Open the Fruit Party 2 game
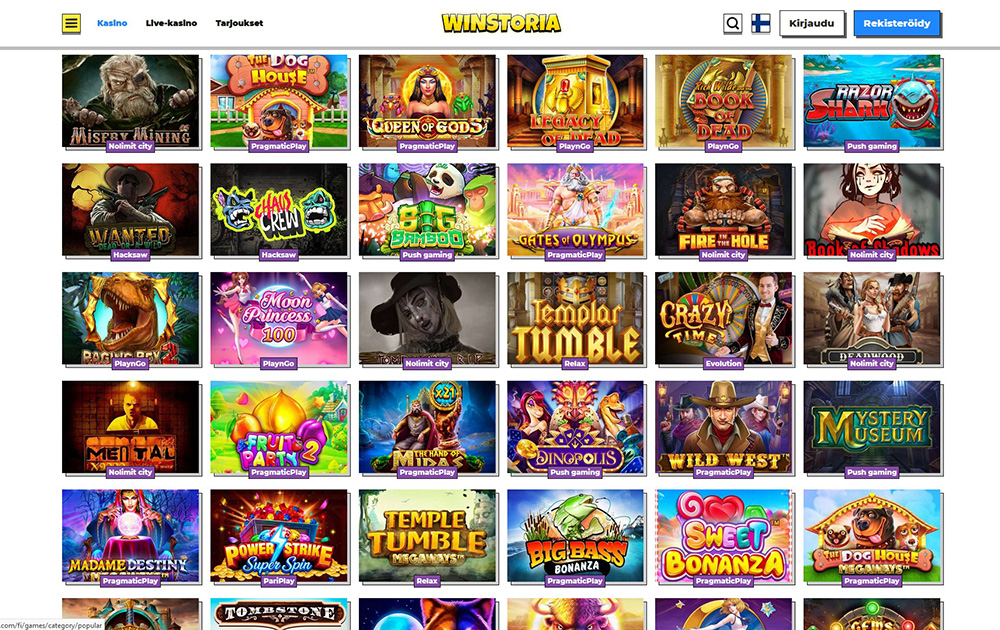1000x630 pixels. 279,428
